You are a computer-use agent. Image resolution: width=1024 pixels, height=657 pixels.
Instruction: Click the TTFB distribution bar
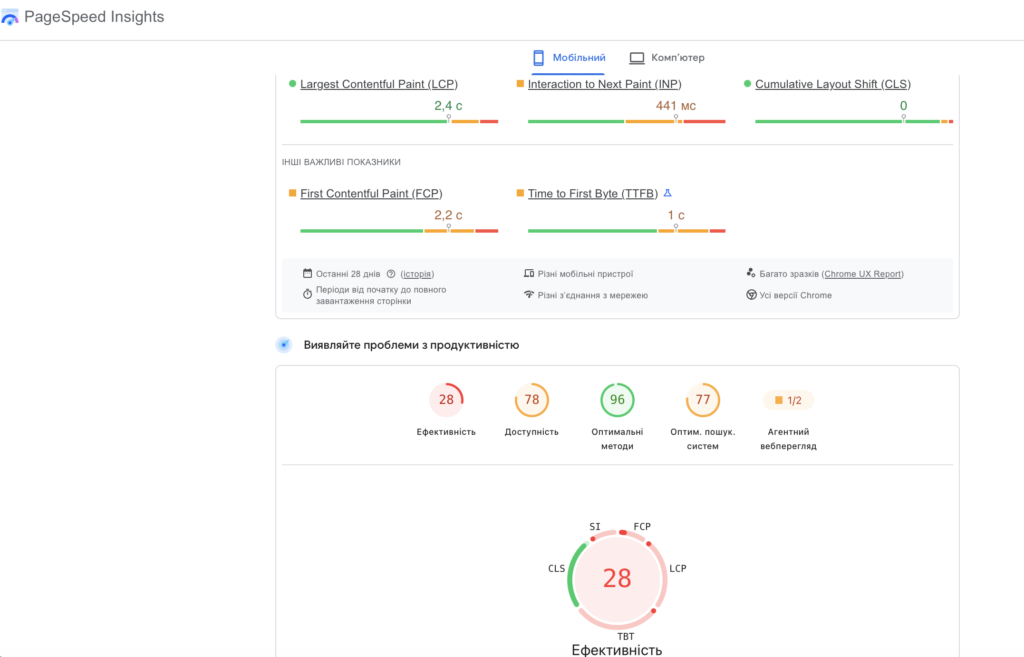[626, 231]
